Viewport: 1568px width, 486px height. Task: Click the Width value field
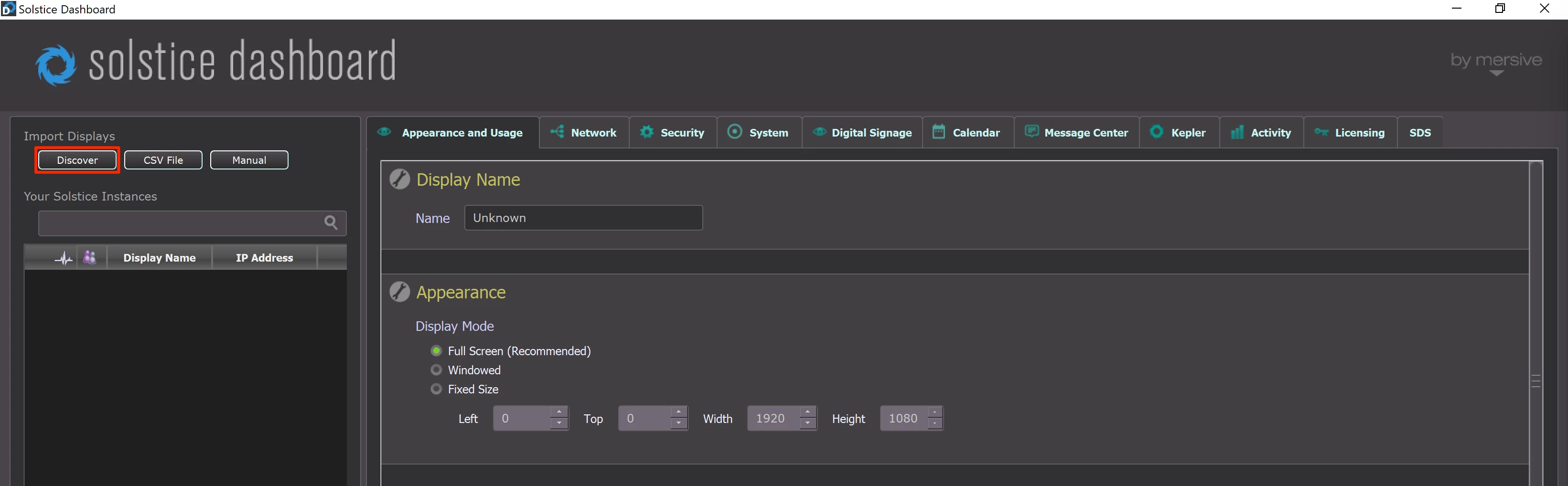pos(773,419)
